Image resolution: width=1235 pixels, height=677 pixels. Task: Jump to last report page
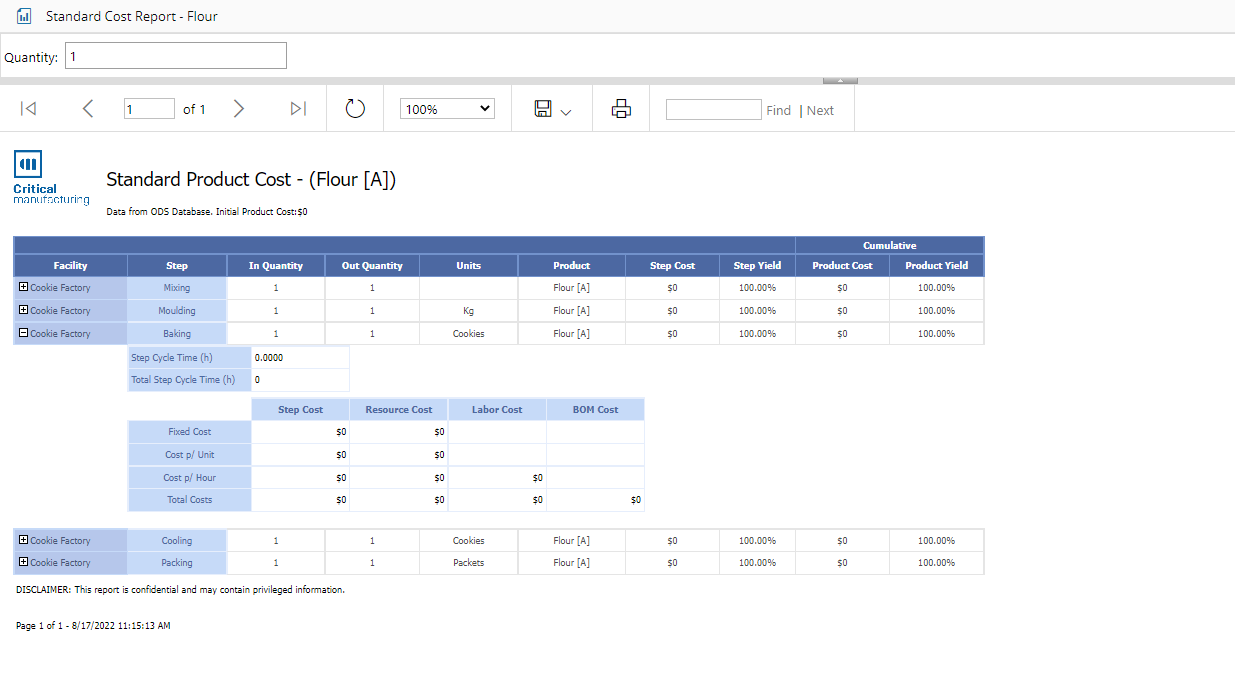[298, 109]
